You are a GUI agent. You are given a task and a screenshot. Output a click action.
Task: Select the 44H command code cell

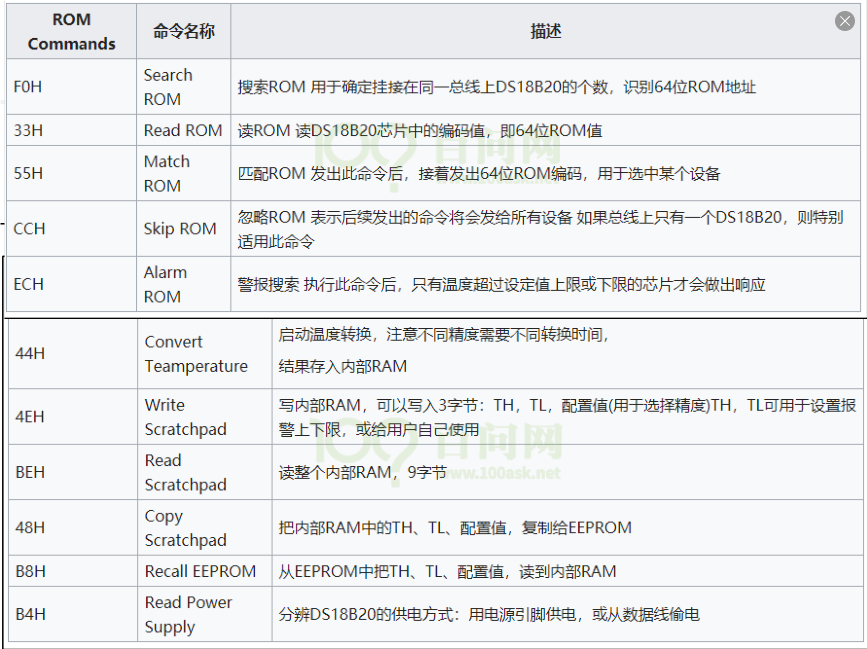pyautogui.click(x=31, y=353)
